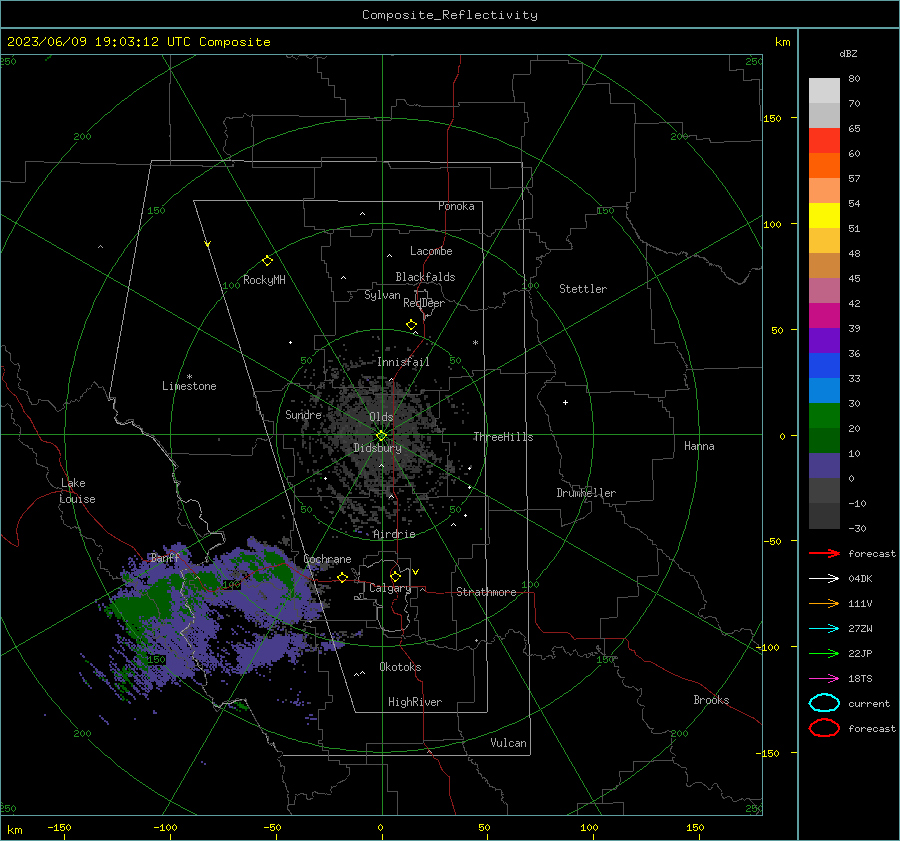Click the Strathmore town label
The width and height of the screenshot is (900, 841).
[x=486, y=592]
